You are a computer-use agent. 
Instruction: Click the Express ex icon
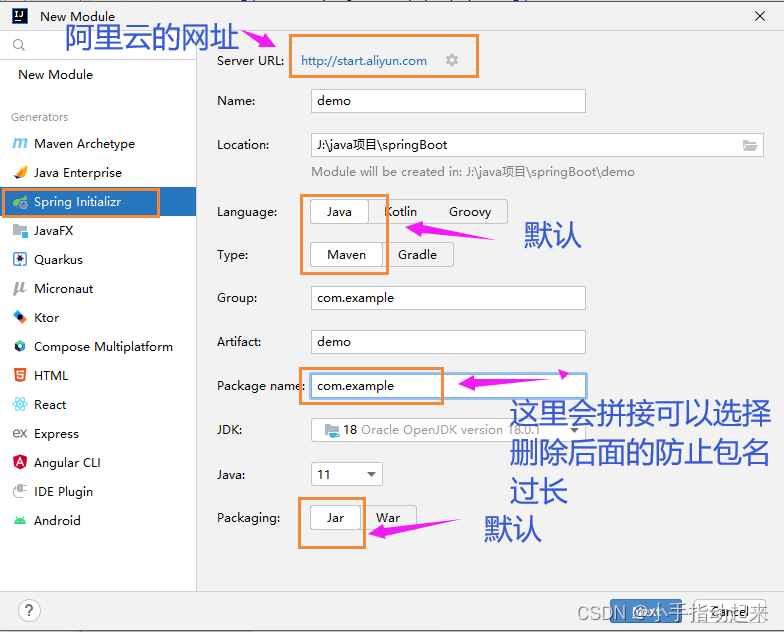tap(20, 434)
